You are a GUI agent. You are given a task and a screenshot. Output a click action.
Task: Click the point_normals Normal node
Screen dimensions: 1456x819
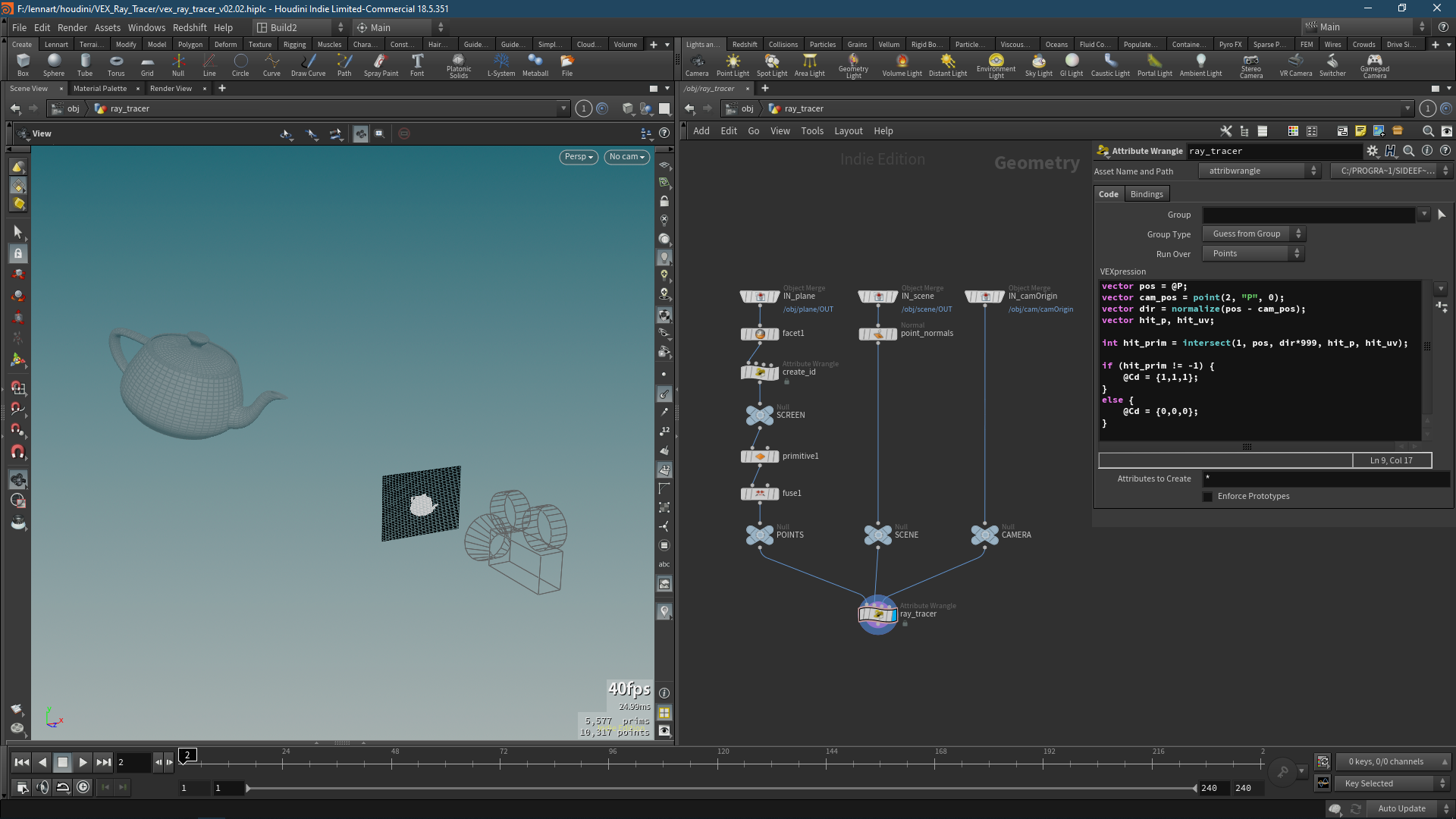pos(877,334)
